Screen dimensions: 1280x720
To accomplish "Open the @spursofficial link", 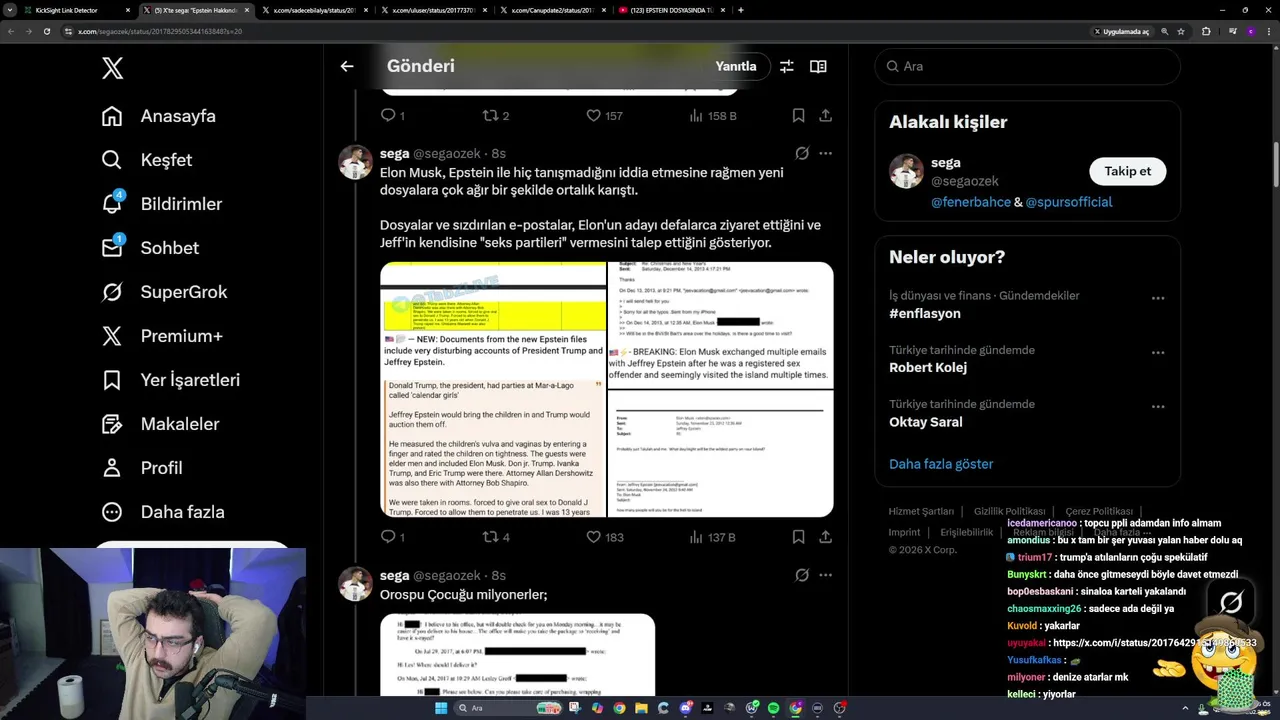I will [1069, 202].
